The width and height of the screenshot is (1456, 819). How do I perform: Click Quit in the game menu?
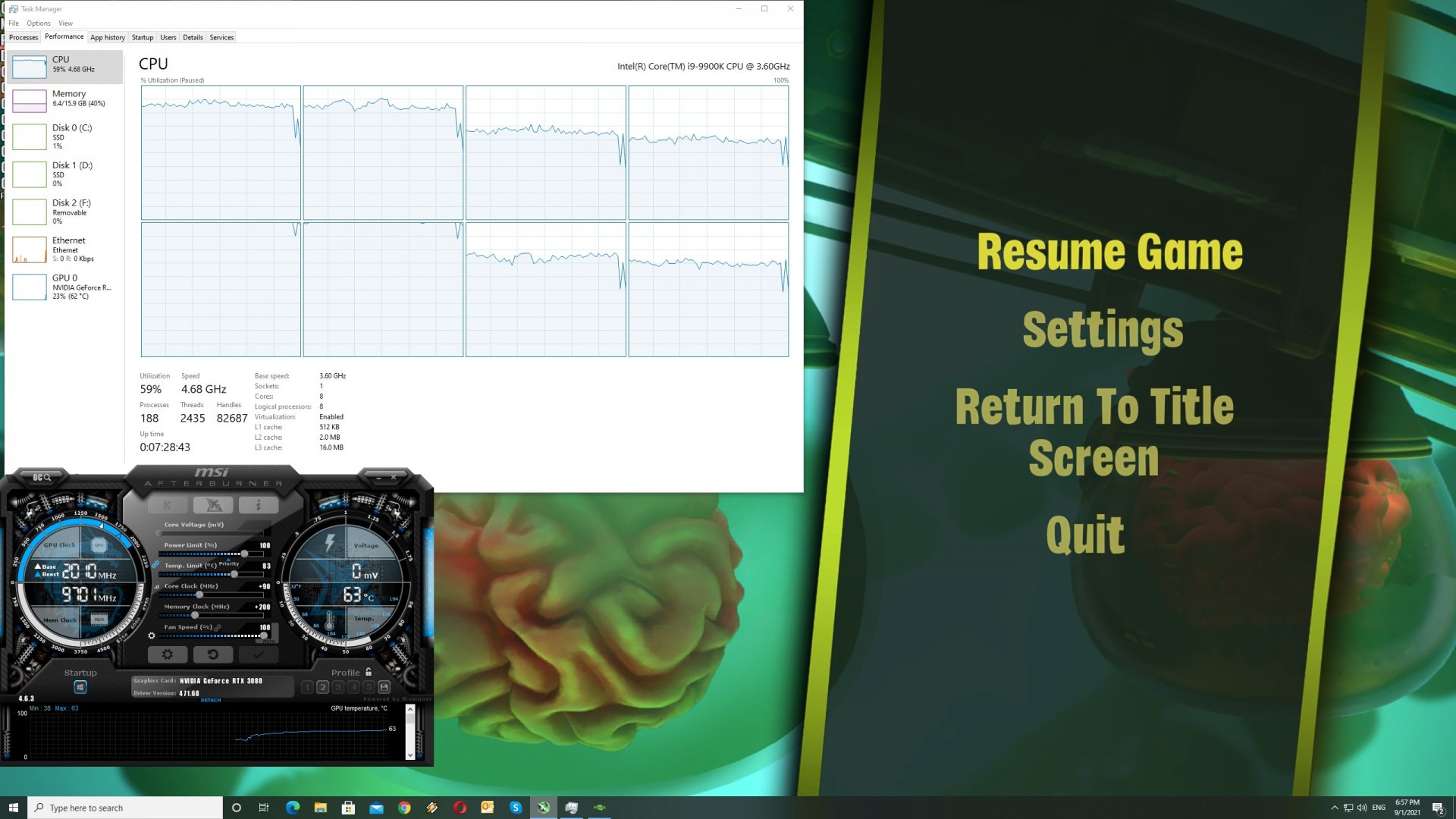1085,535
